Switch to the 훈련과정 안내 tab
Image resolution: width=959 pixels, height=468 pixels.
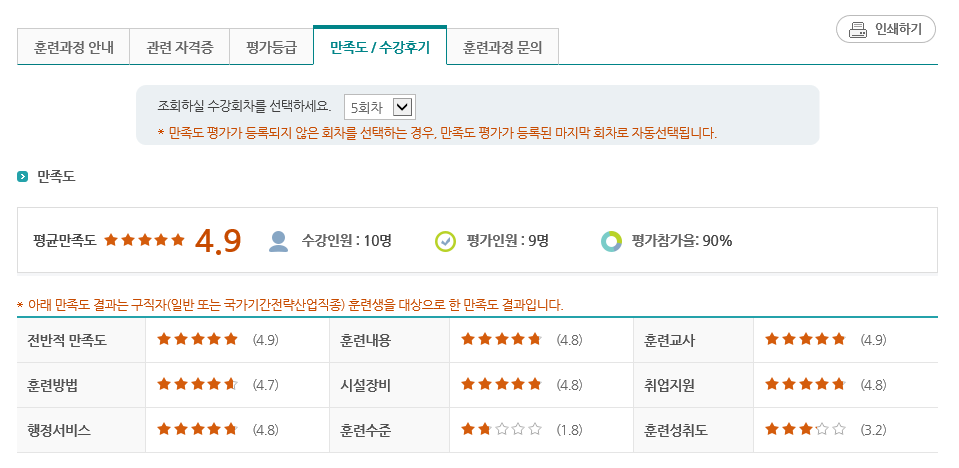point(73,47)
